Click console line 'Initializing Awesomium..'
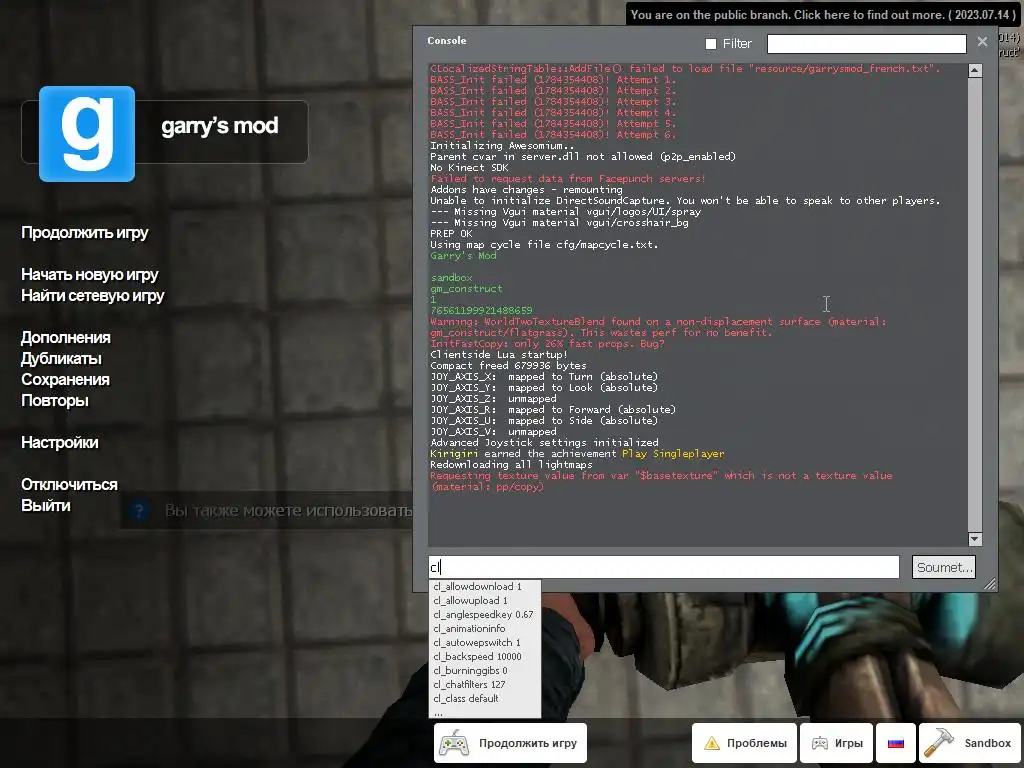 pos(502,146)
